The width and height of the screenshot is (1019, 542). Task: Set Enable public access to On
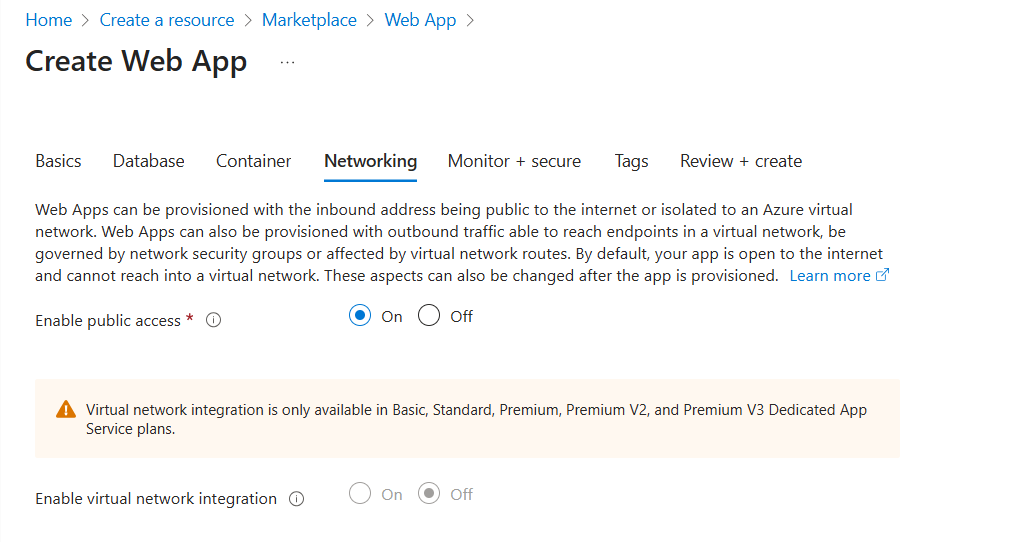point(360,316)
